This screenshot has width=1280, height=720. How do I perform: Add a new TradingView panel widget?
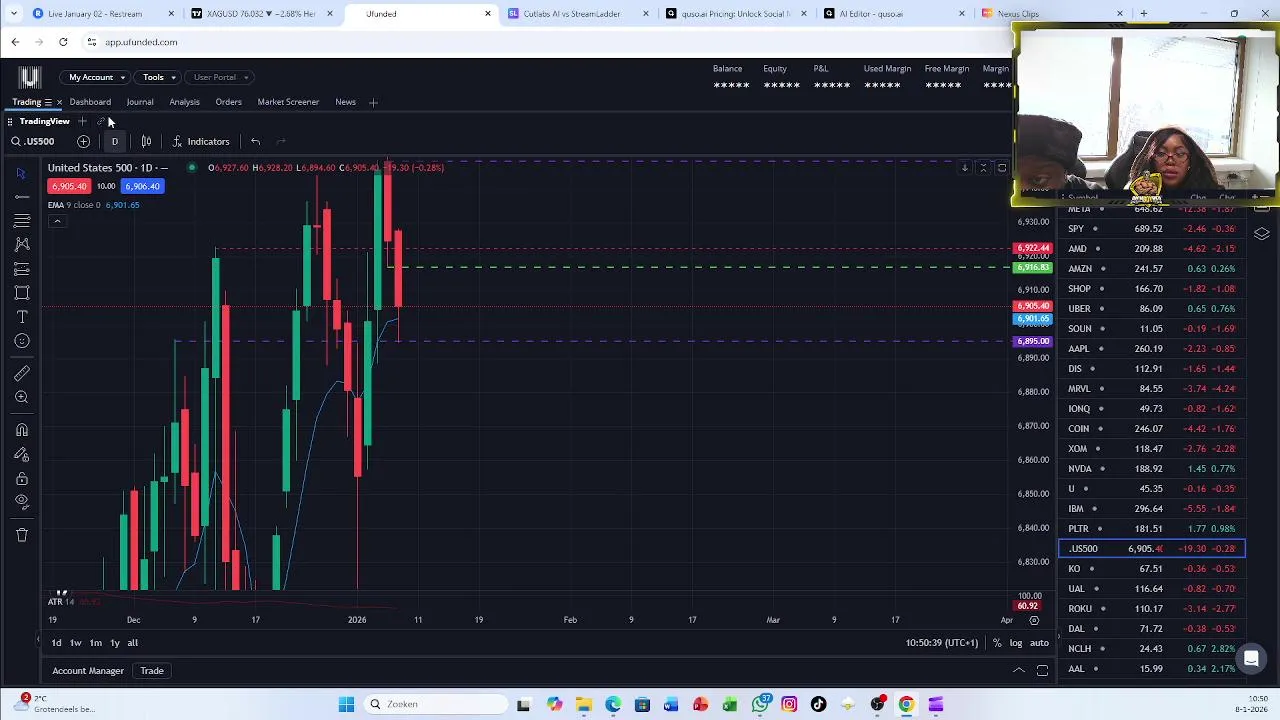tap(83, 121)
